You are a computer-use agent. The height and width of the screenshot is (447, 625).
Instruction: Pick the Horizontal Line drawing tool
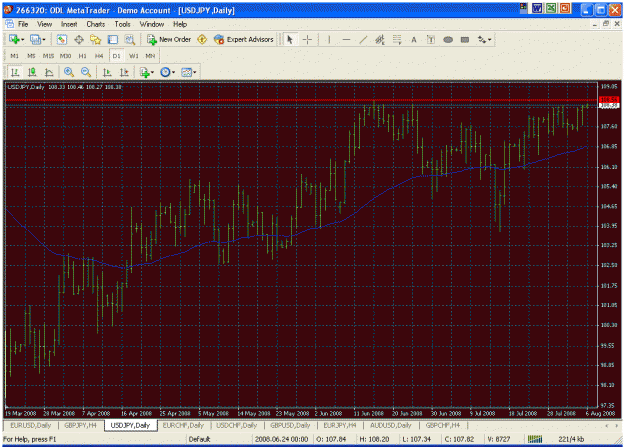point(346,39)
